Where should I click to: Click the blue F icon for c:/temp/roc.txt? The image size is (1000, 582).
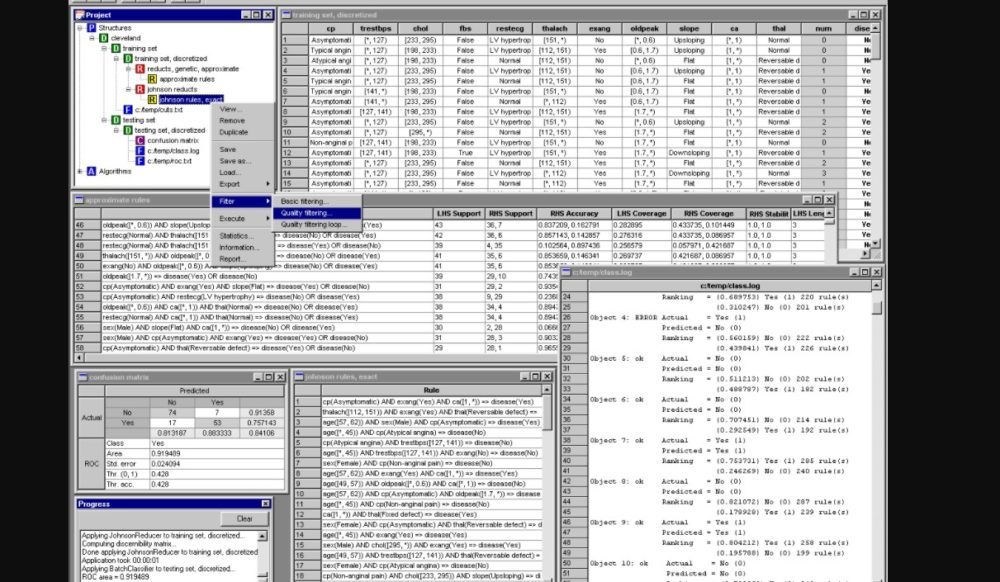139,160
